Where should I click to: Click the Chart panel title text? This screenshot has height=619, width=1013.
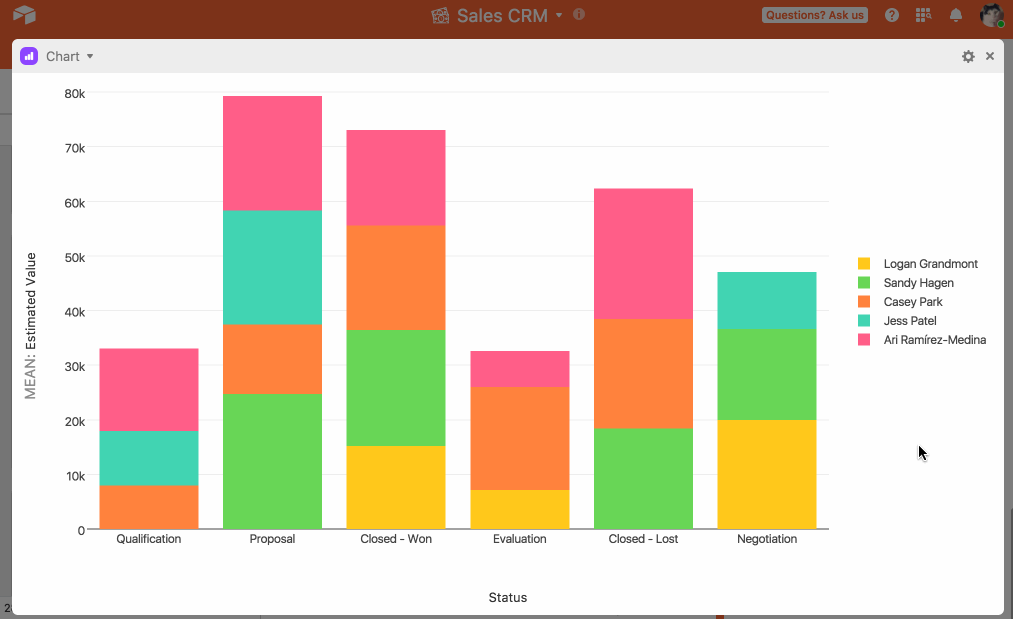coord(63,56)
